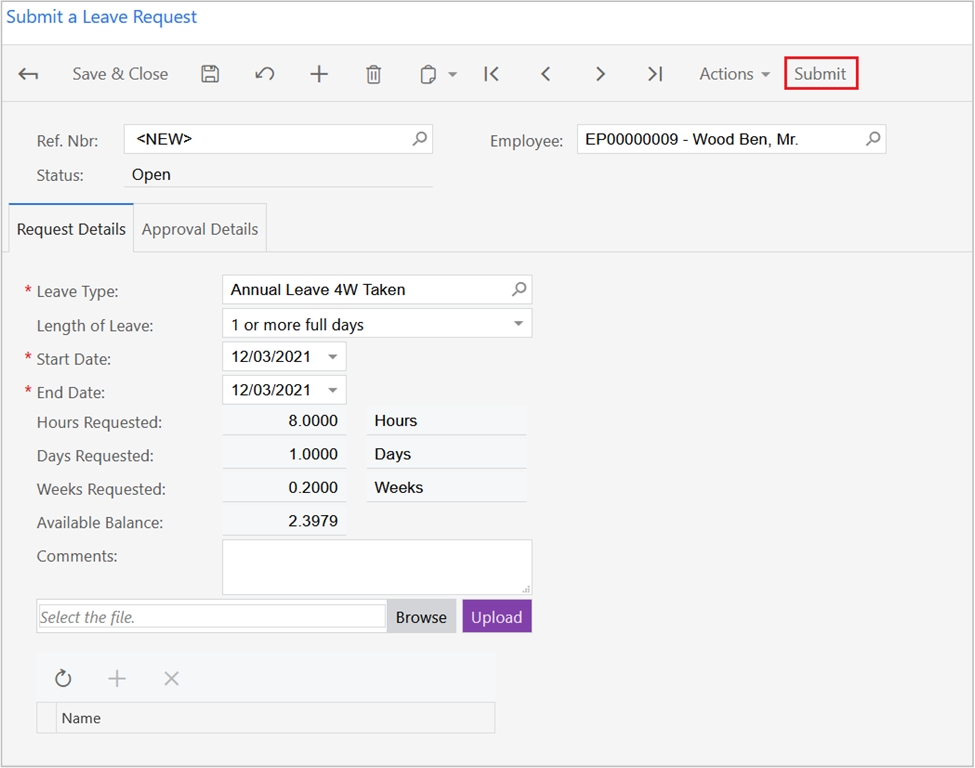Click Days Requested value 1.0000
Screen dimensions: 975x768
[313, 455]
